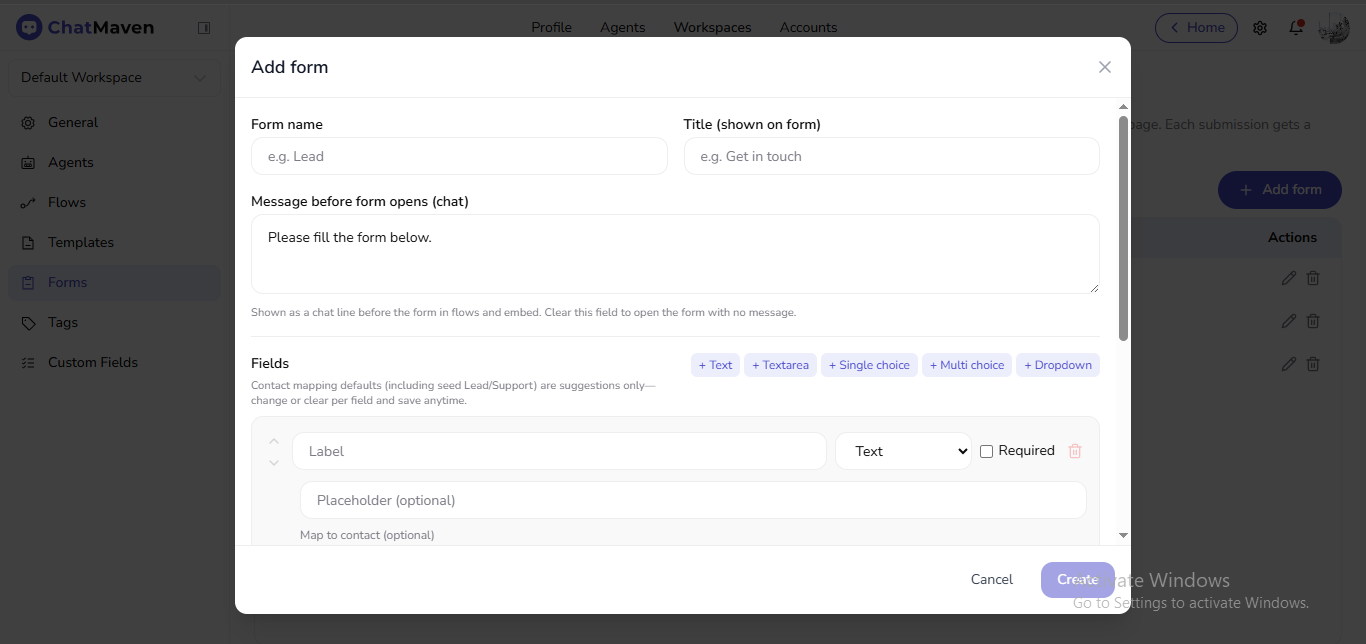Image resolution: width=1366 pixels, height=644 pixels.
Task: Edit the top form using its pencil icon
Action: (x=1288, y=278)
